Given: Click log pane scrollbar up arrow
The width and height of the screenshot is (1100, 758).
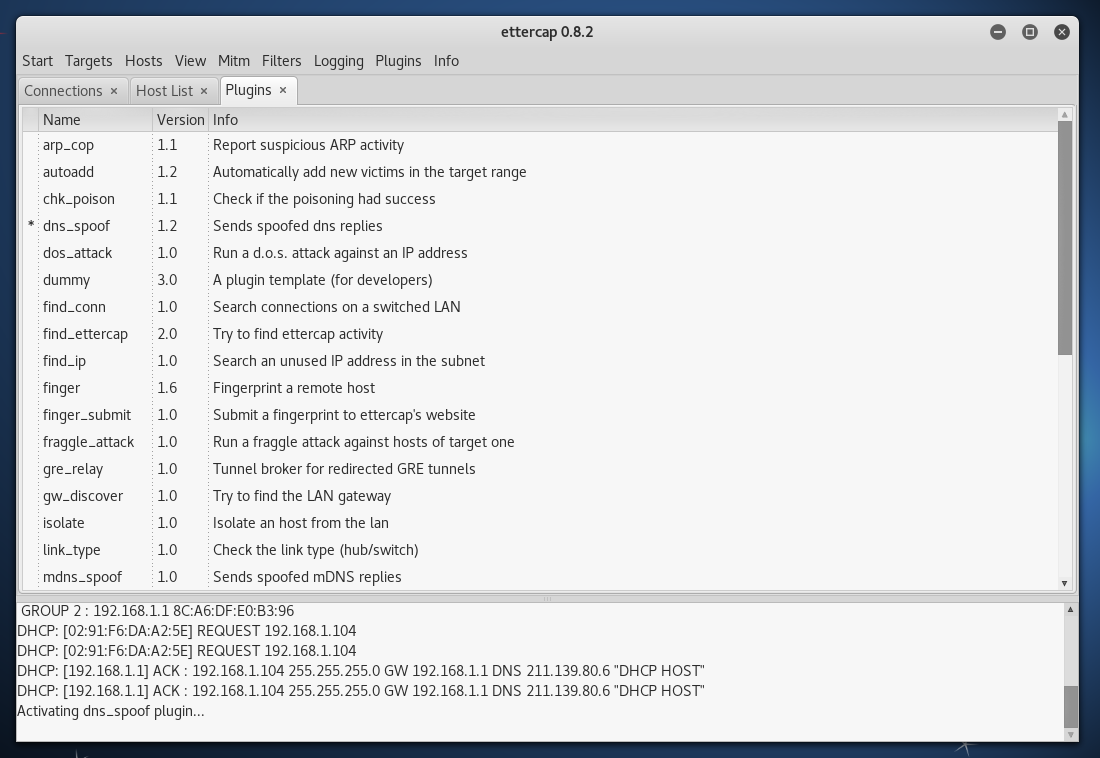Looking at the screenshot, I should tap(1071, 609).
